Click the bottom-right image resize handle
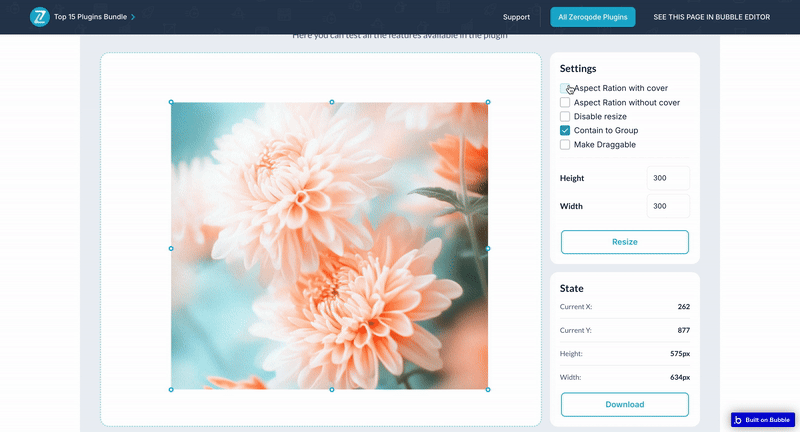Viewport: 800px width, 432px height. pyautogui.click(x=488, y=390)
